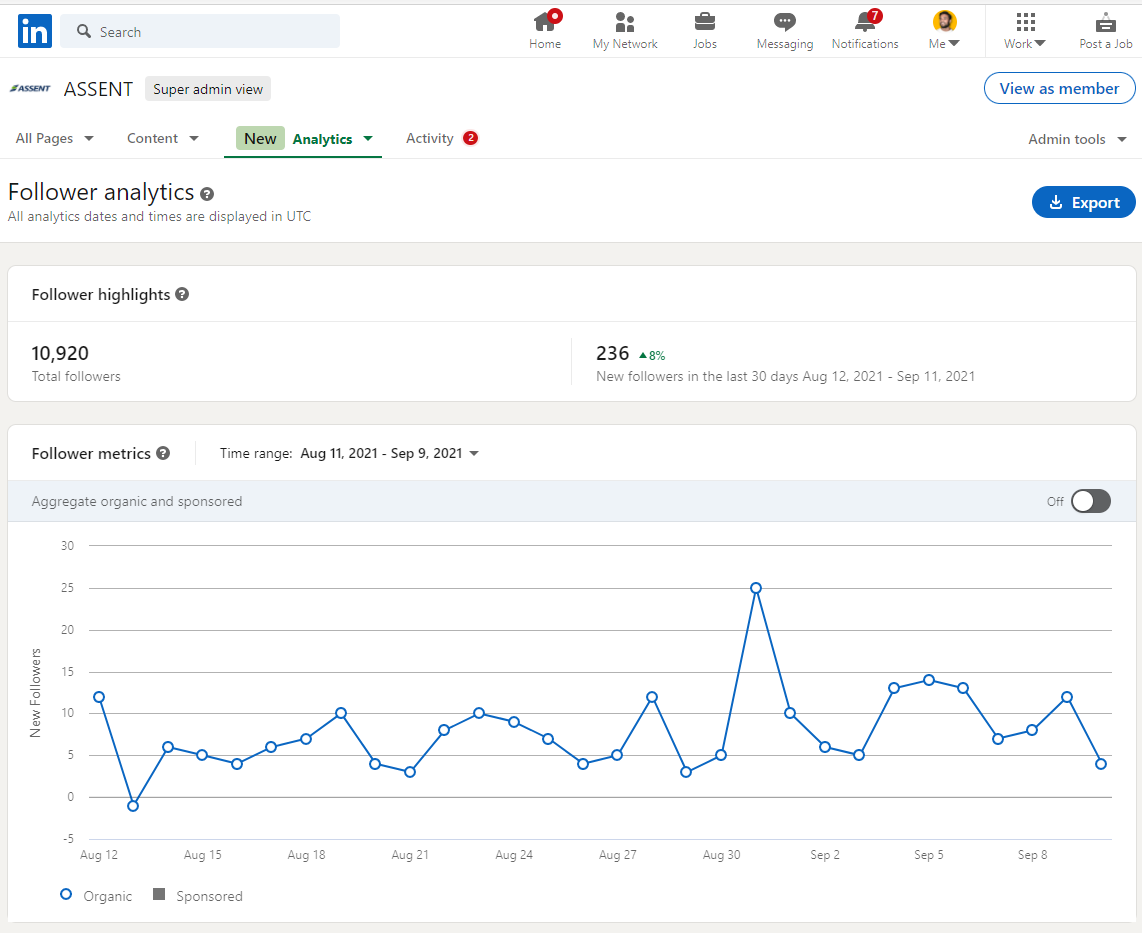Switch to the Activity tab
This screenshot has height=933, width=1142.
point(430,138)
